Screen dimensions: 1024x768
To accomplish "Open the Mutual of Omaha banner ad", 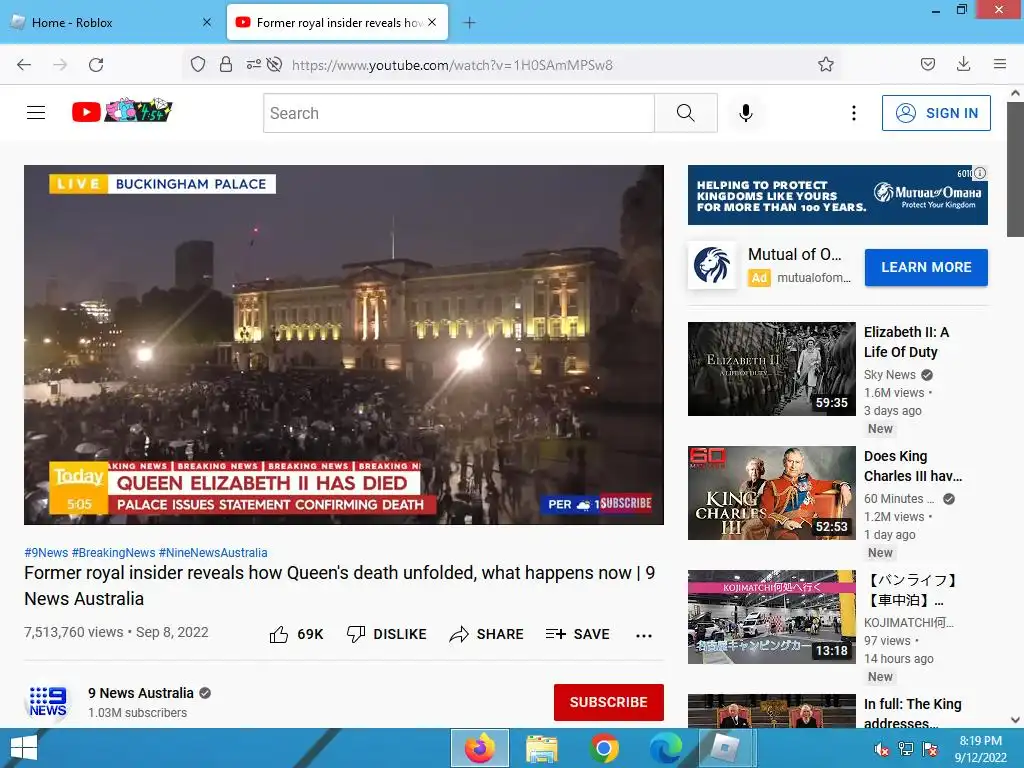I will tap(837, 195).
